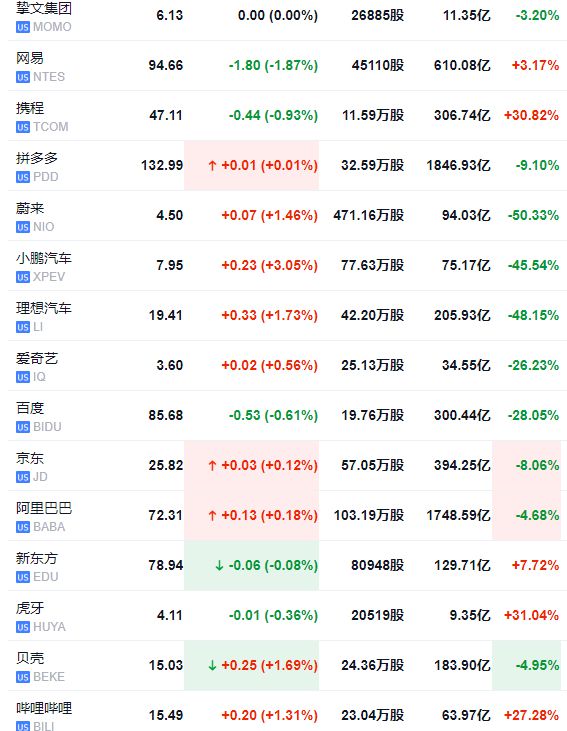
Task: Open 爱奇艺 stock quote
Action: tap(37, 358)
